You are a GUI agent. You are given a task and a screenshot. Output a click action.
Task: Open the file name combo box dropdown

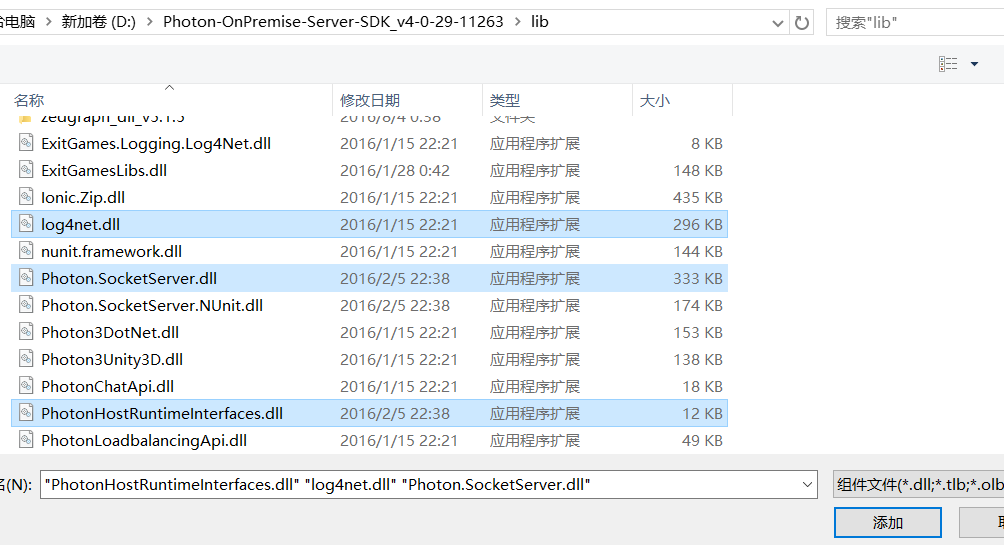pos(807,485)
